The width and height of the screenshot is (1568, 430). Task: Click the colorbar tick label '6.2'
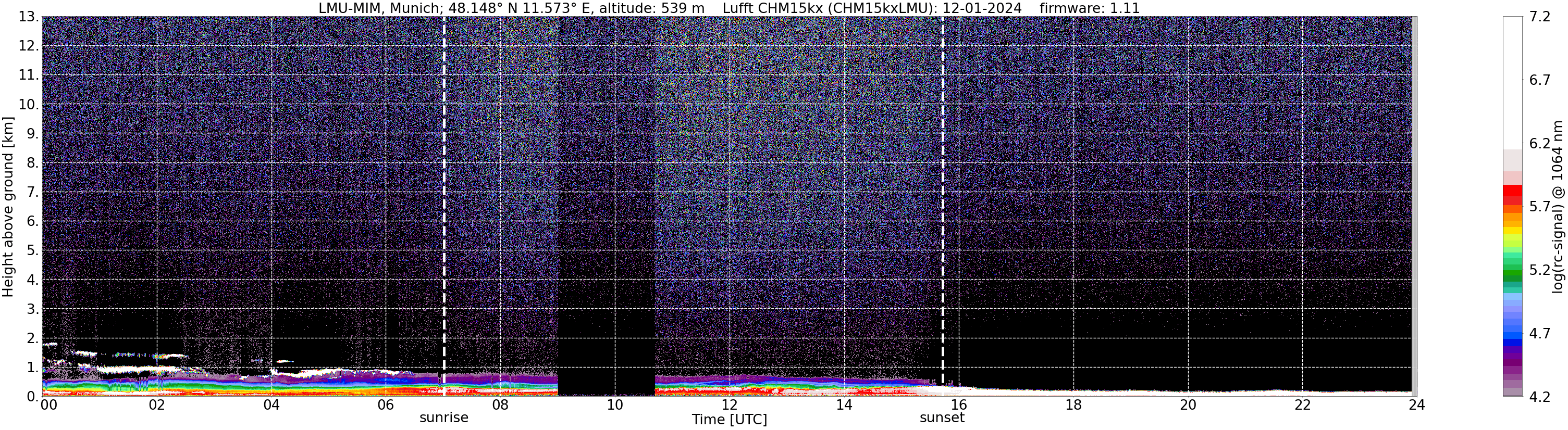pyautogui.click(x=1539, y=144)
